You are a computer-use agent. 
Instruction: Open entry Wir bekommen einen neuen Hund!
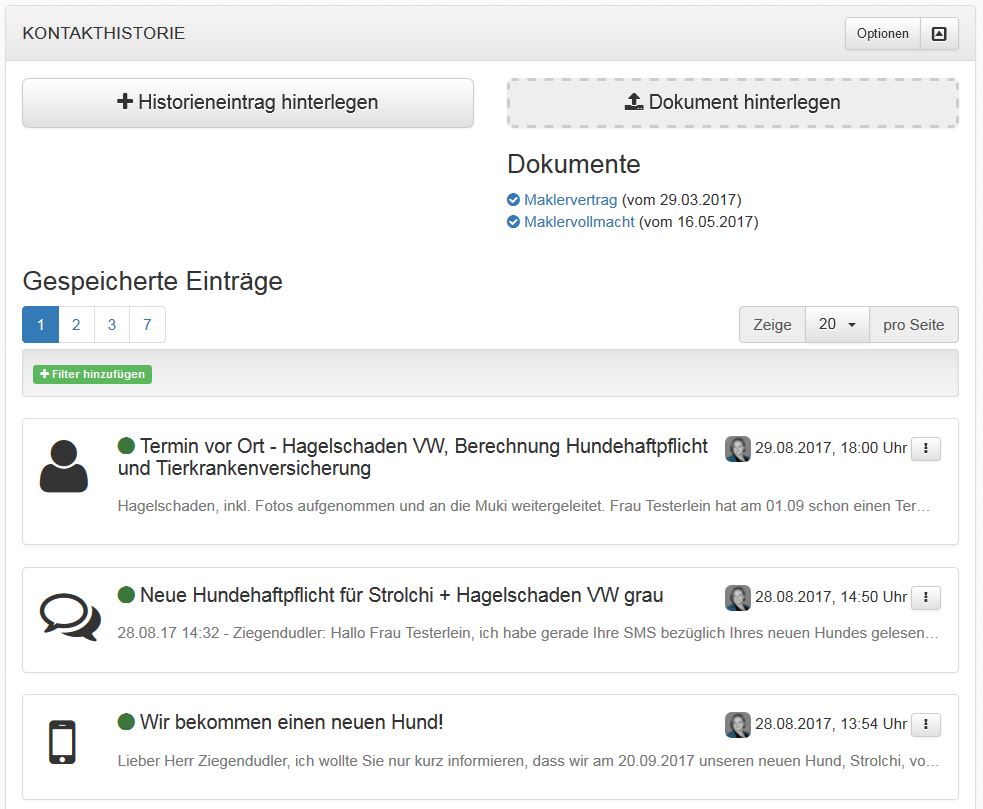point(292,722)
